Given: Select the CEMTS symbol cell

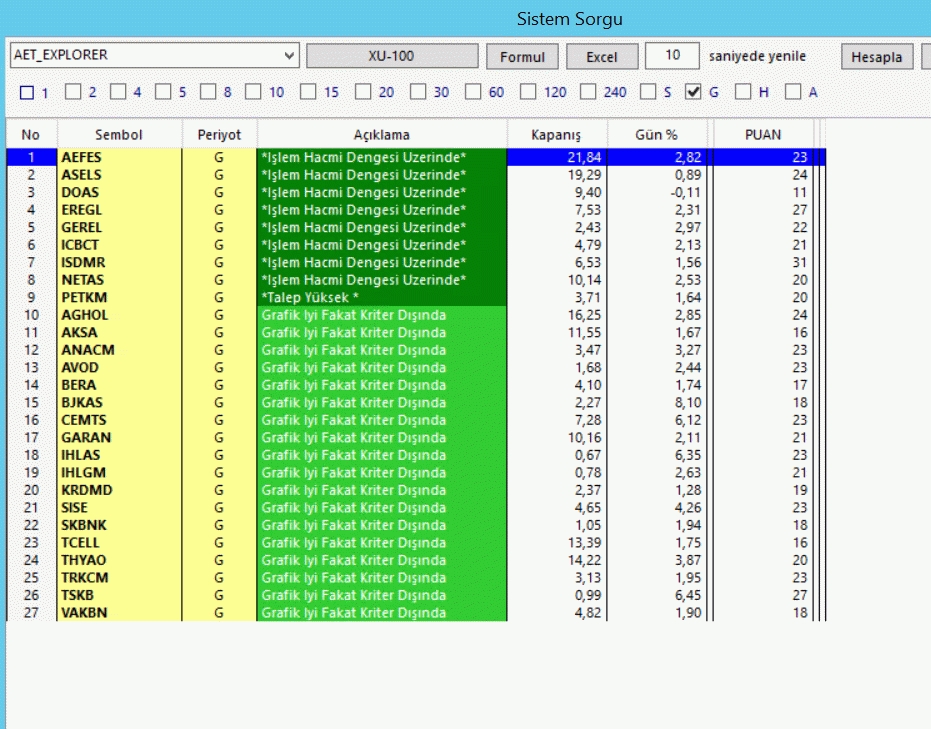Looking at the screenshot, I should tap(119, 420).
